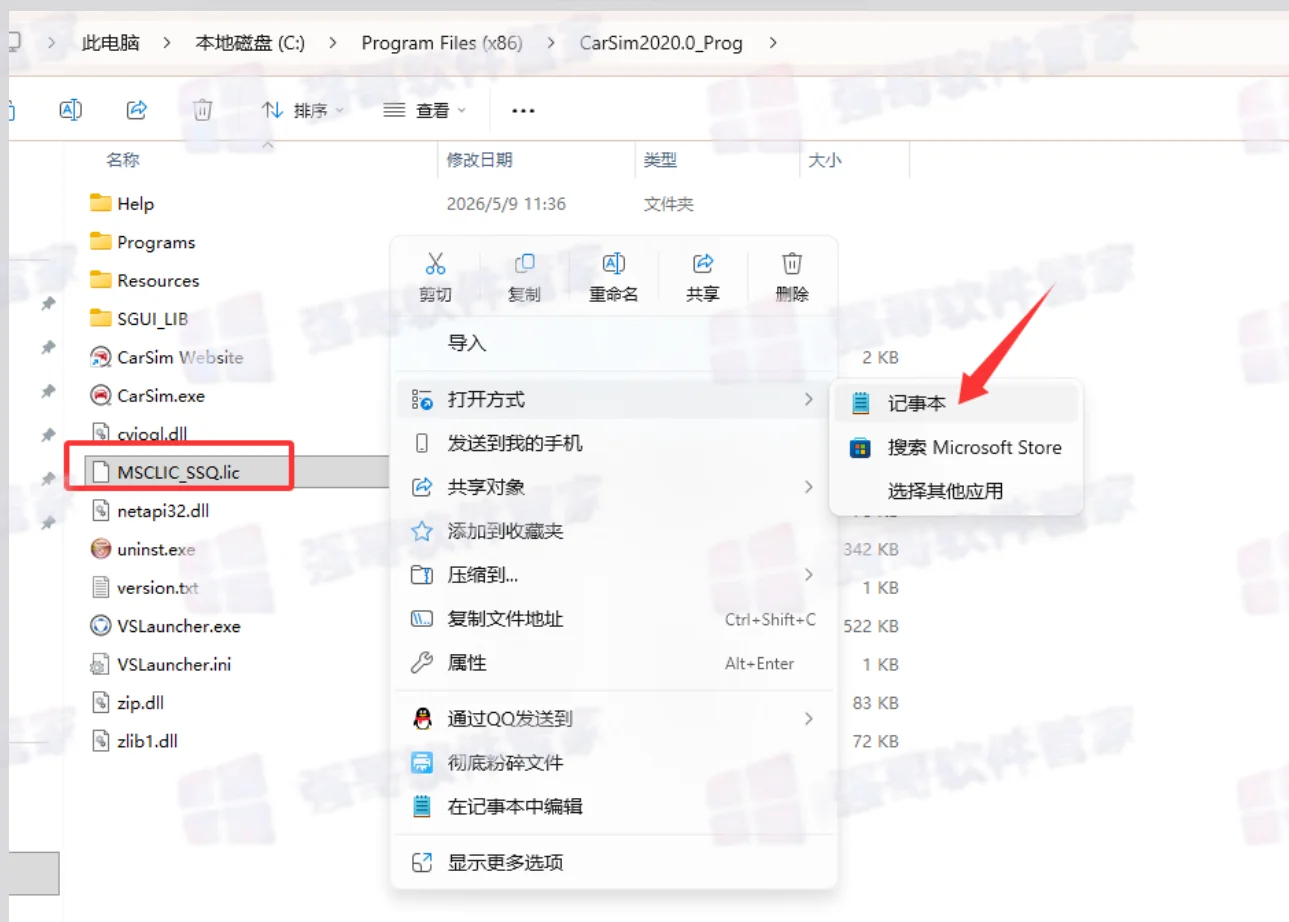Viewport: 1289px width, 922px height.
Task: Expand the 打开方式 submenu arrow
Action: click(x=808, y=399)
